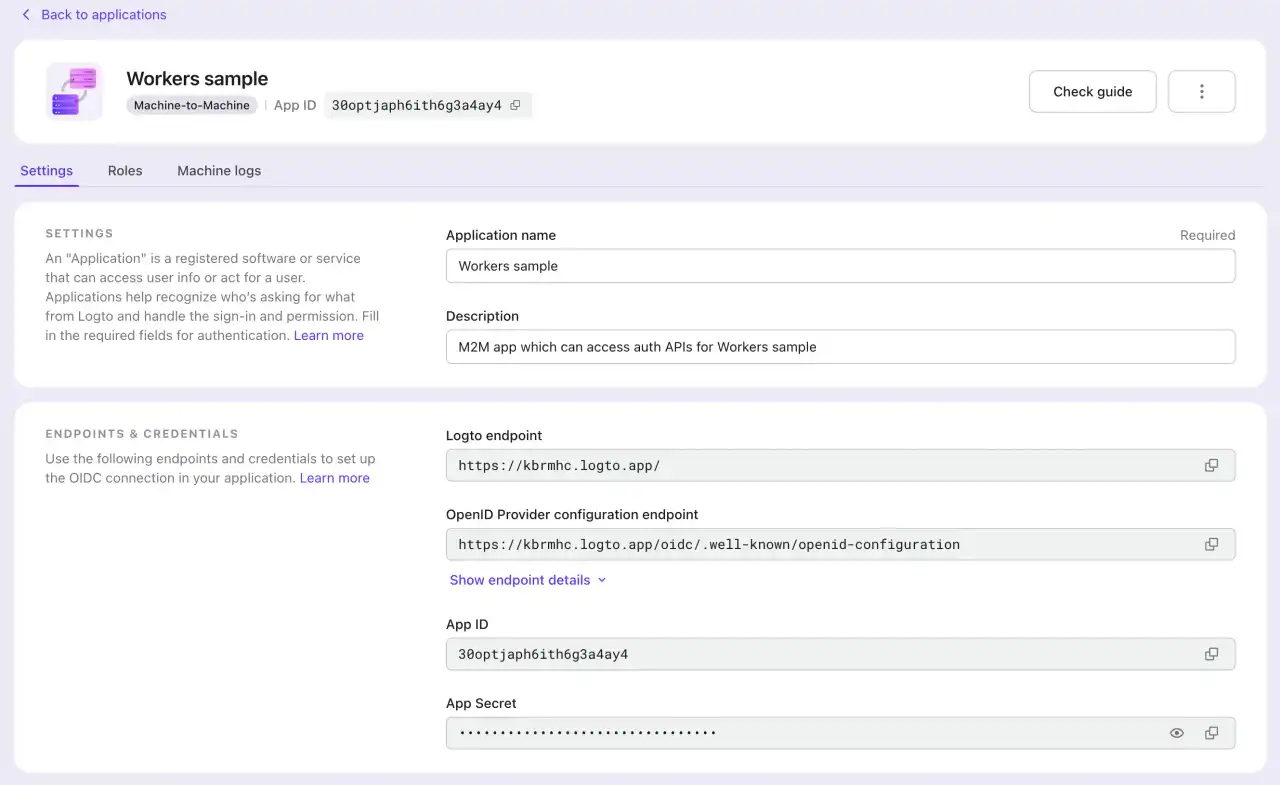Click the Check guide button

[x=1092, y=91]
